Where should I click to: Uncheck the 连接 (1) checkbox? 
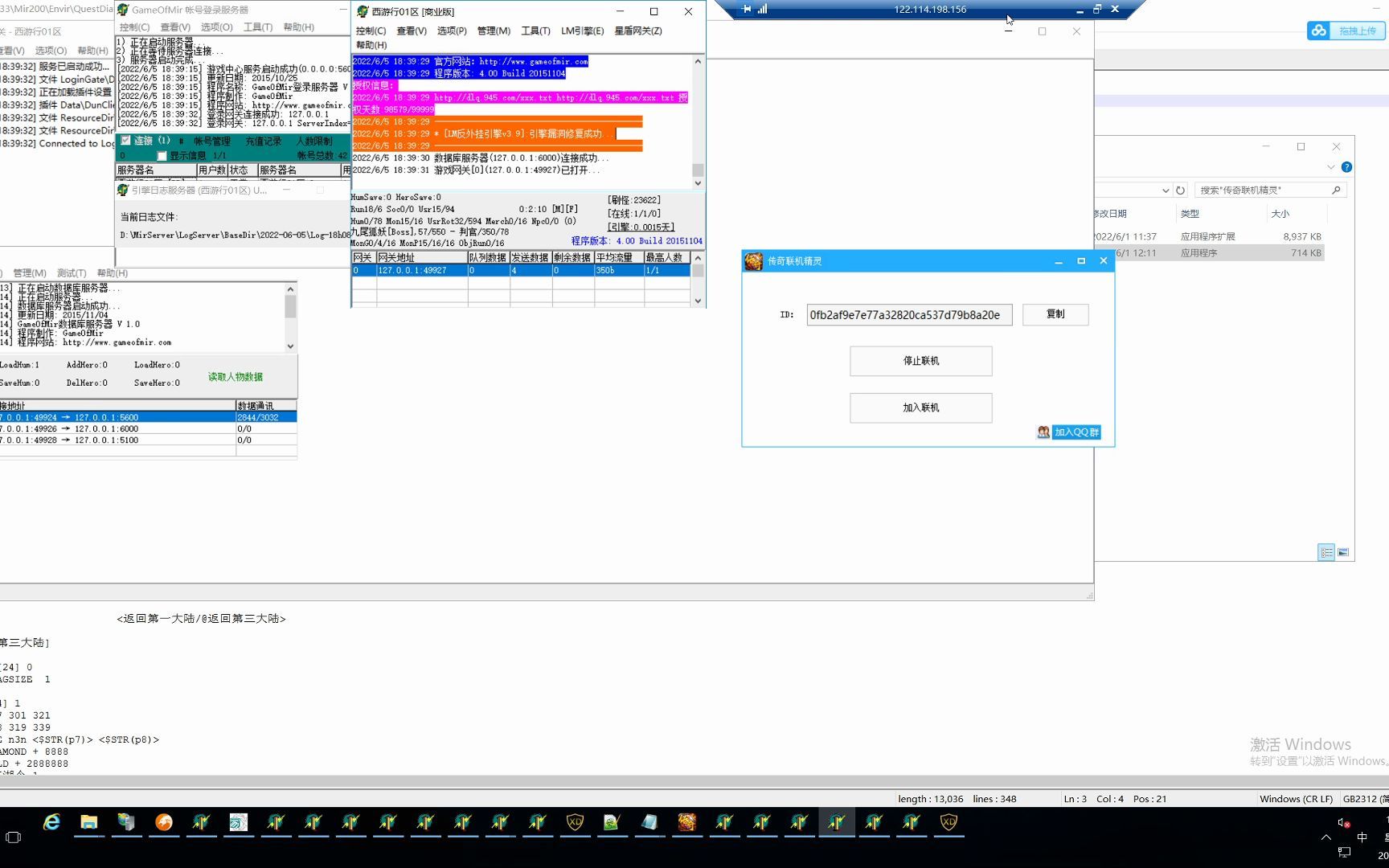click(125, 141)
